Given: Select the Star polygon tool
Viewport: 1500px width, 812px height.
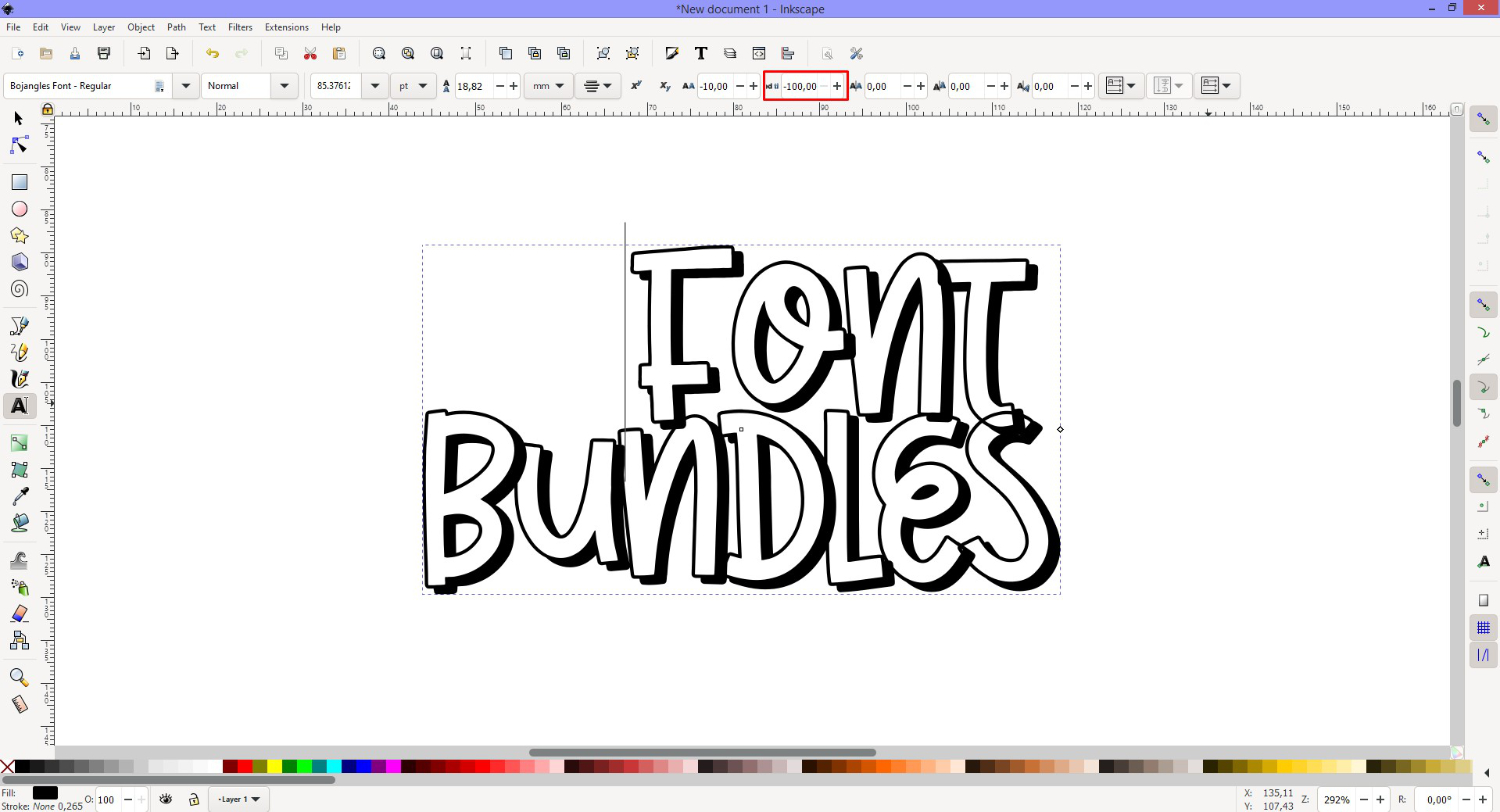Looking at the screenshot, I should pyautogui.click(x=19, y=235).
